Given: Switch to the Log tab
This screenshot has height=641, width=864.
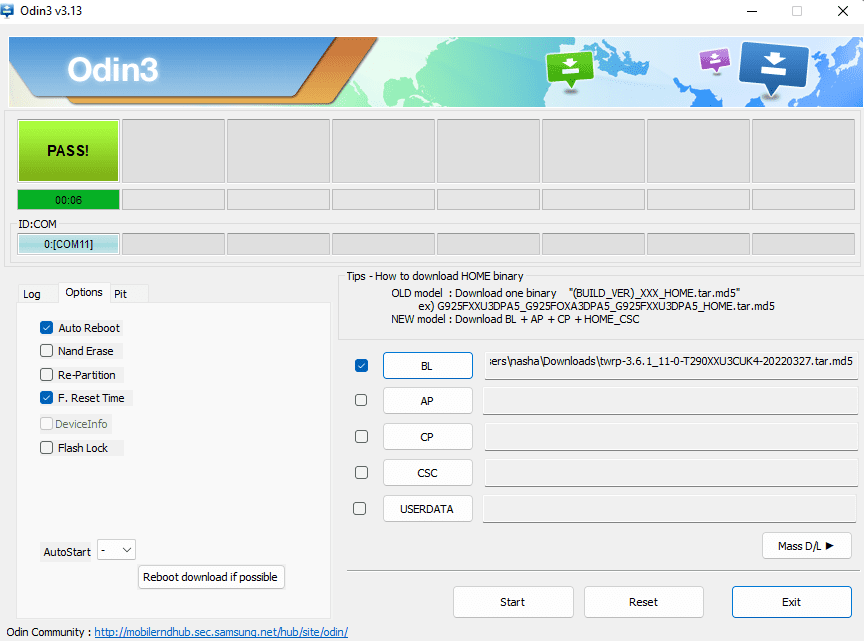Looking at the screenshot, I should pyautogui.click(x=33, y=294).
